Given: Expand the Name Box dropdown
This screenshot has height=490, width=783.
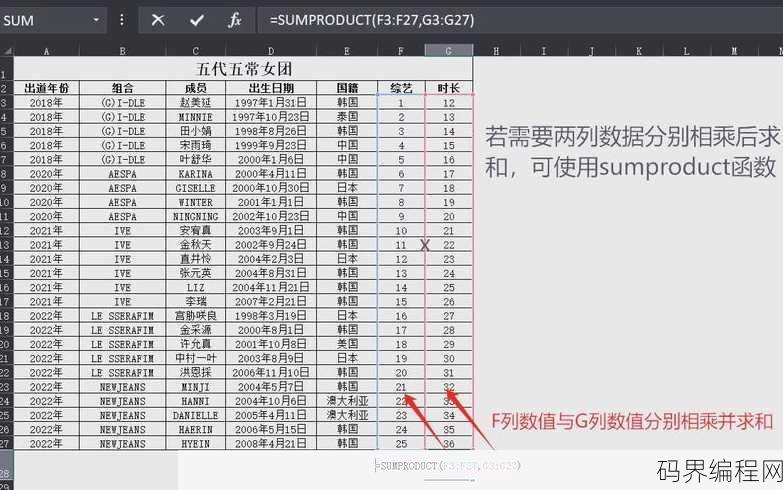Looking at the screenshot, I should pos(96,20).
